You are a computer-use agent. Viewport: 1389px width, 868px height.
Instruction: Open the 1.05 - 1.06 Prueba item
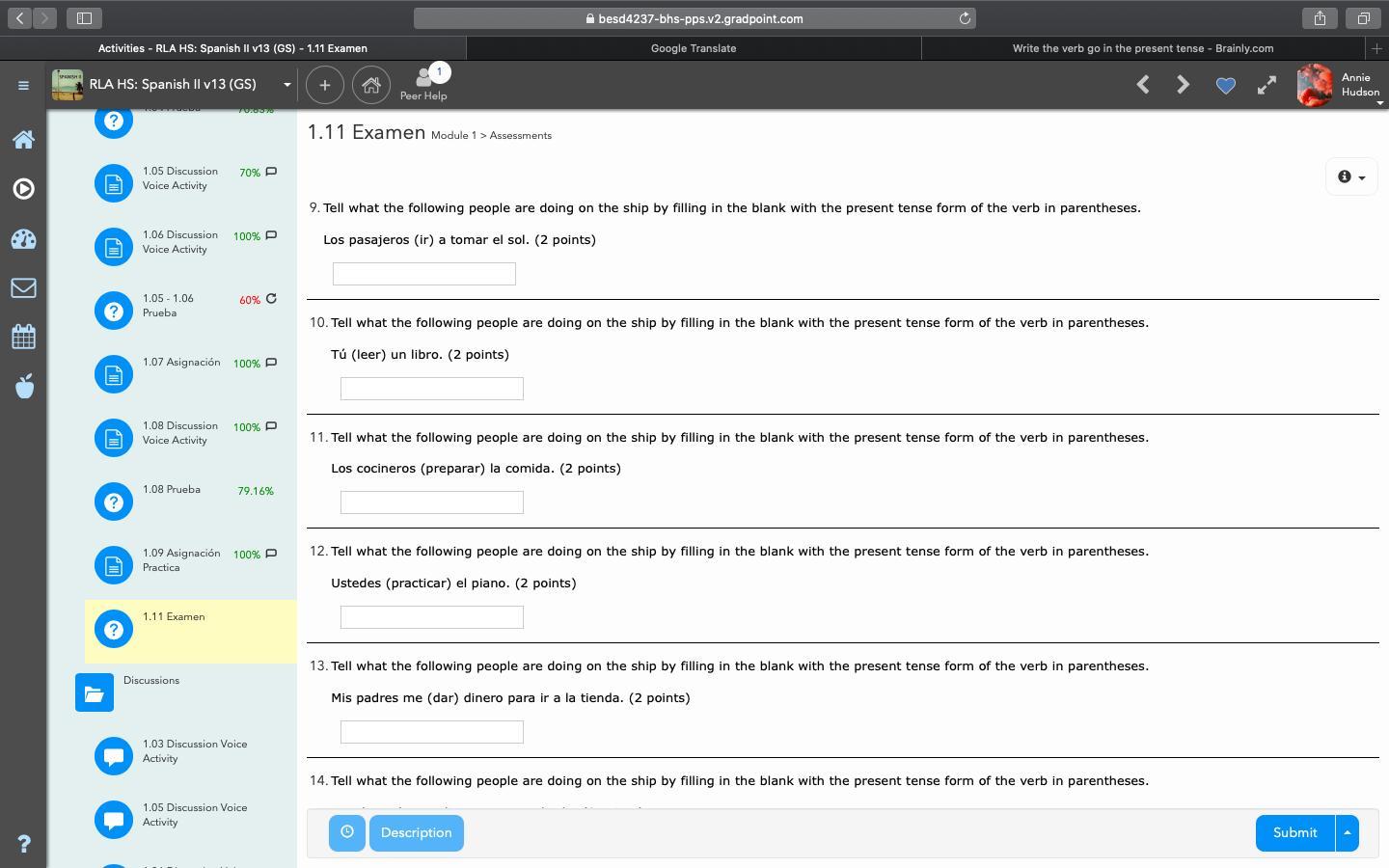click(x=191, y=311)
